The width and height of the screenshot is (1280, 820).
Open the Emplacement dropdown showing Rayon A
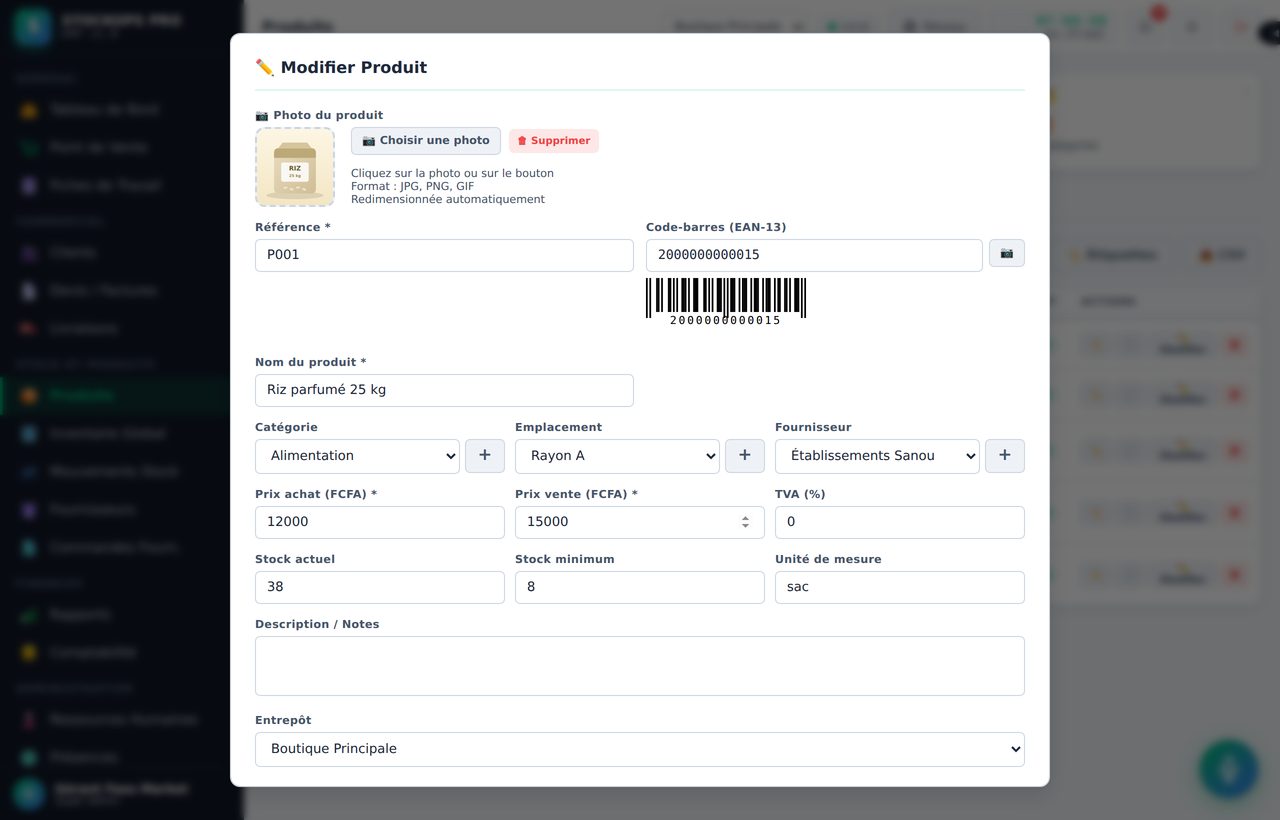pos(617,456)
